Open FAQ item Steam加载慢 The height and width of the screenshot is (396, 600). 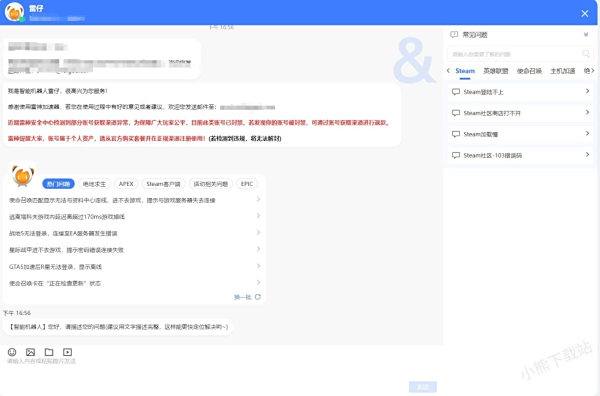coord(520,134)
